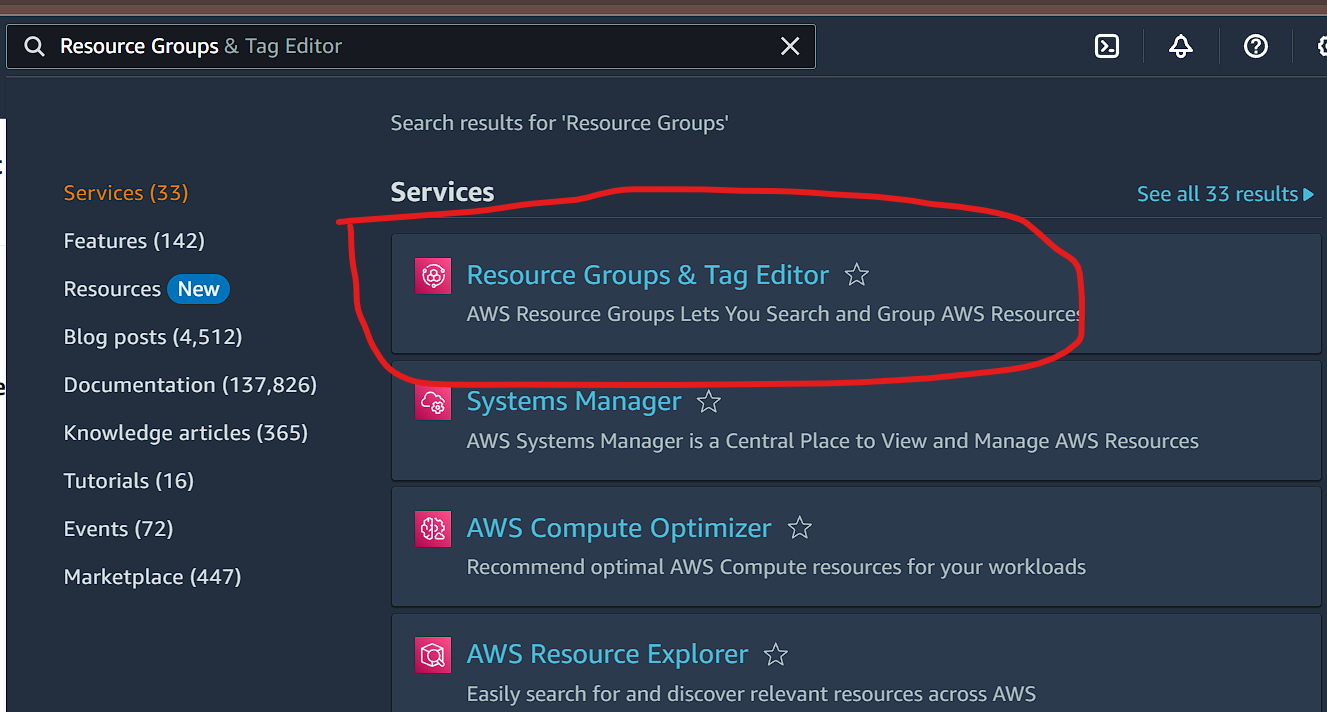Viewport: 1327px width, 712px height.
Task: Open the AWS Compute Optimizer link
Action: (x=619, y=527)
